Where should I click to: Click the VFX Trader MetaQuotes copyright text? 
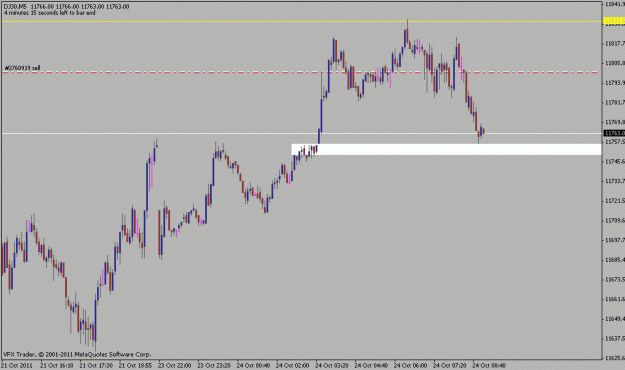[x=77, y=354]
